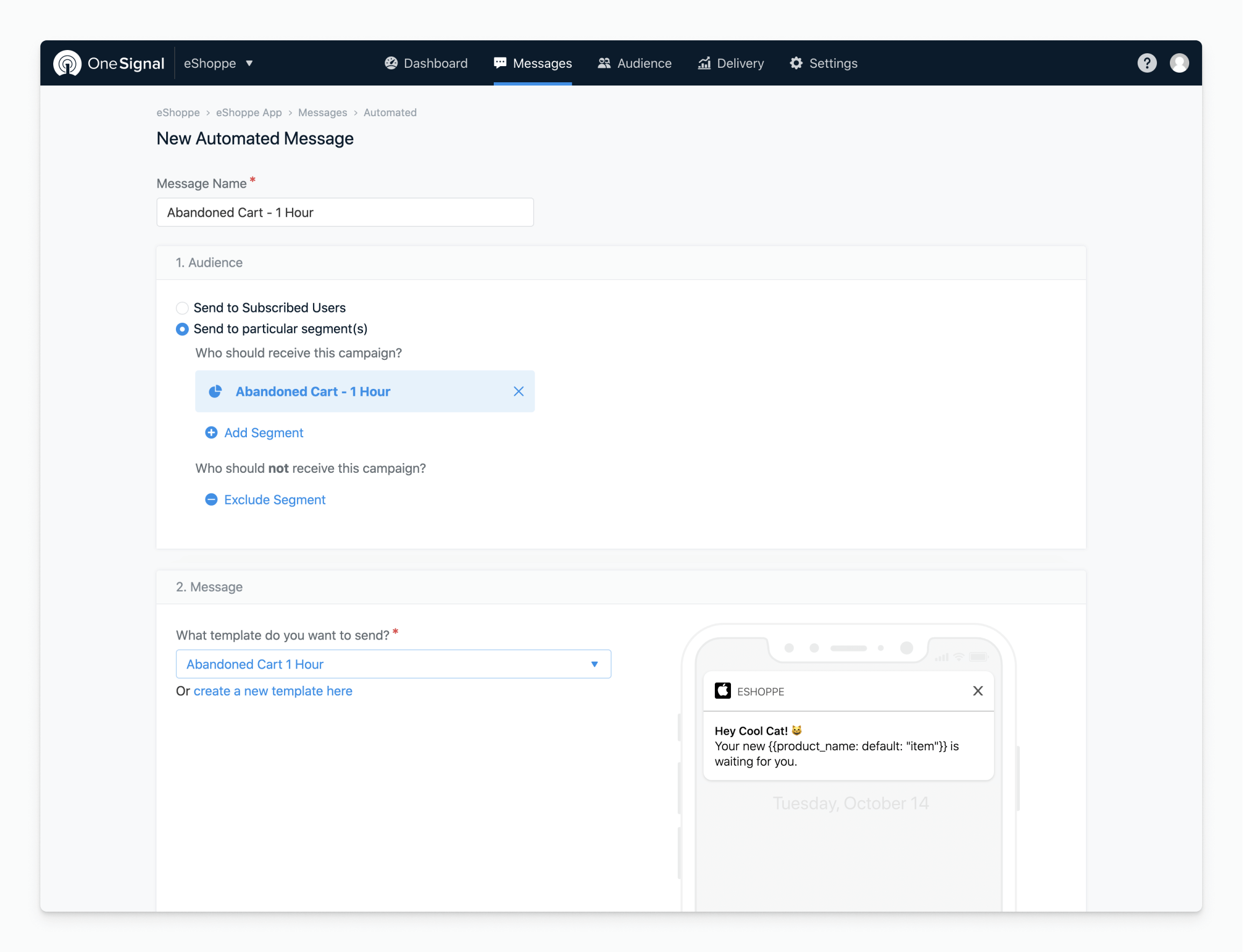Select Send to particular segment(s) radio
1243x952 pixels.
182,329
